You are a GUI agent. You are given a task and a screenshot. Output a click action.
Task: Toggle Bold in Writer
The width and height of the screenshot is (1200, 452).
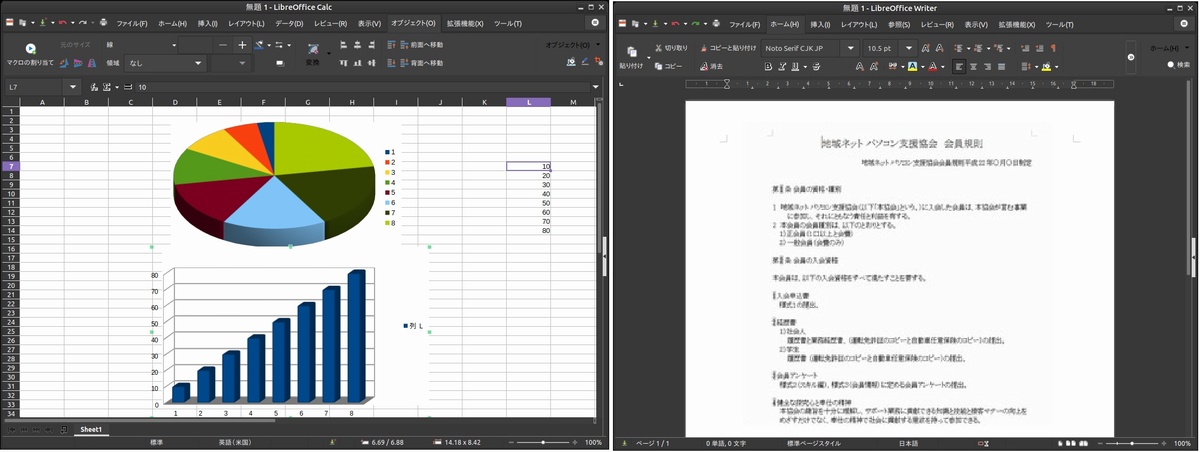[768, 66]
